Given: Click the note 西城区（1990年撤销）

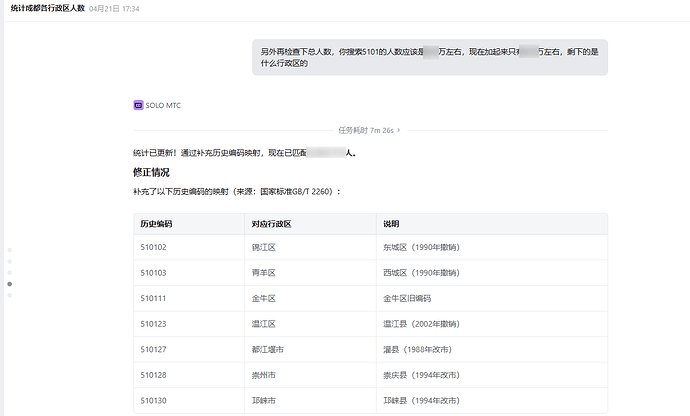Looking at the screenshot, I should coord(421,273).
